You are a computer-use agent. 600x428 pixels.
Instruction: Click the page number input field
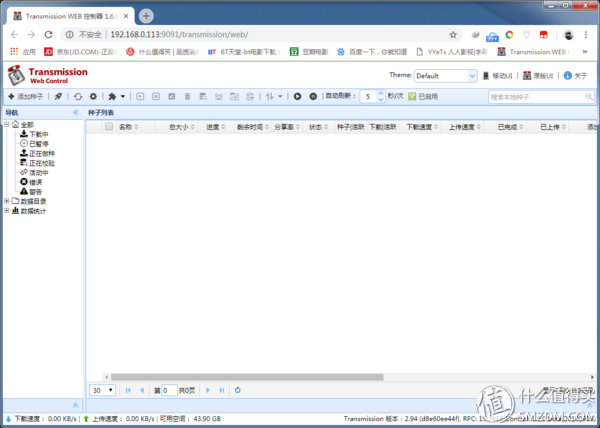[169, 390]
